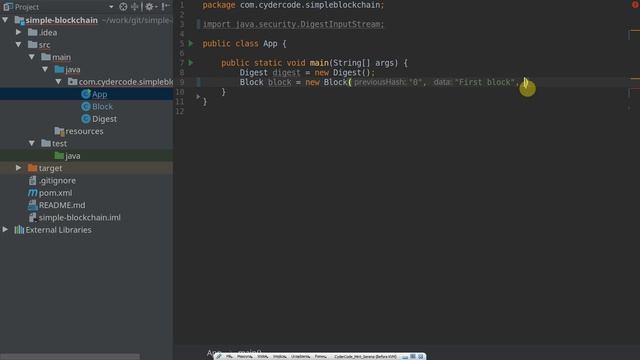
Task: Click the External Libraries bars icon
Action: pyautogui.click(x=19, y=230)
